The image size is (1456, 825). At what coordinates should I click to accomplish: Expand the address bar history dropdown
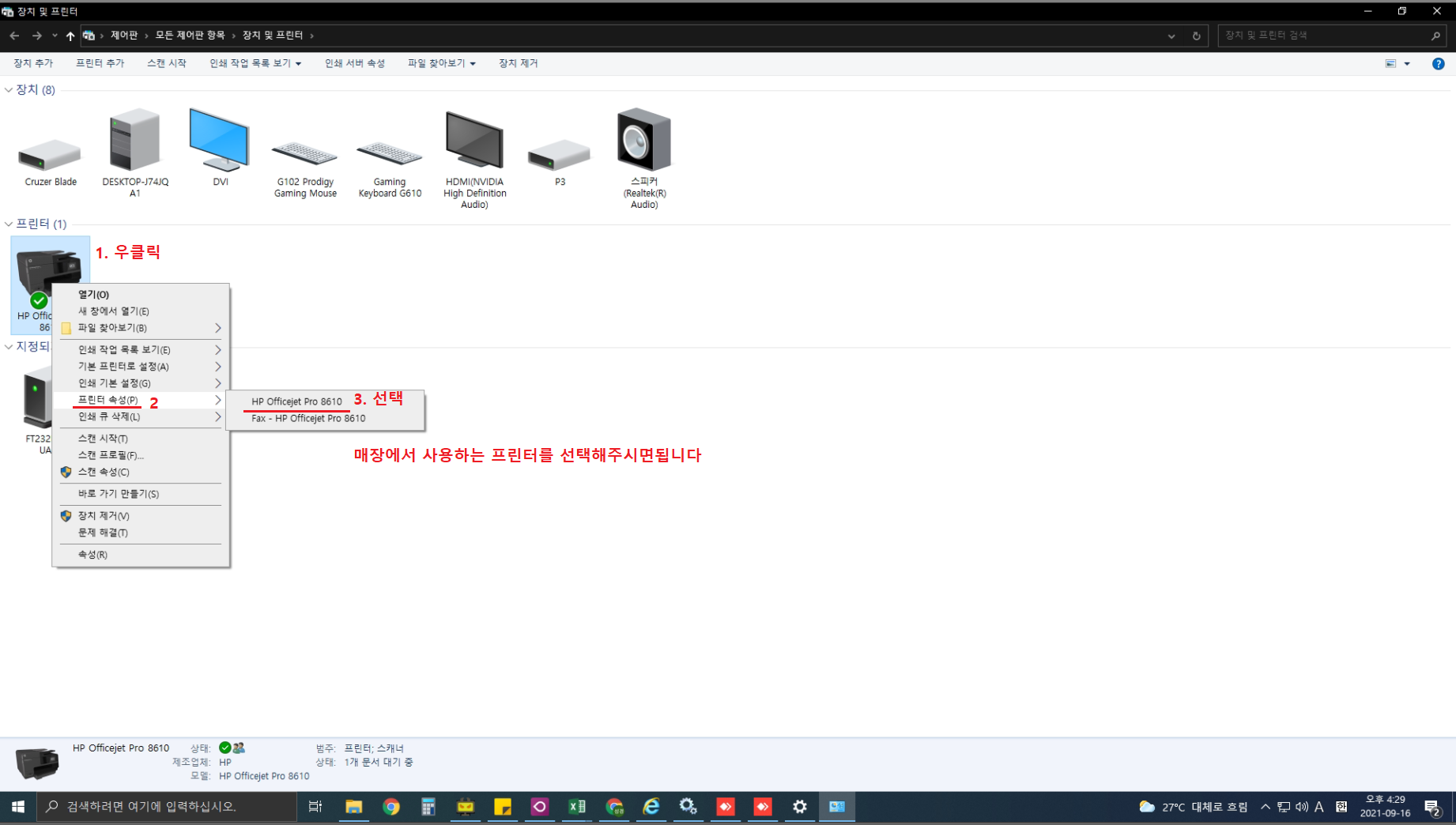1171,36
